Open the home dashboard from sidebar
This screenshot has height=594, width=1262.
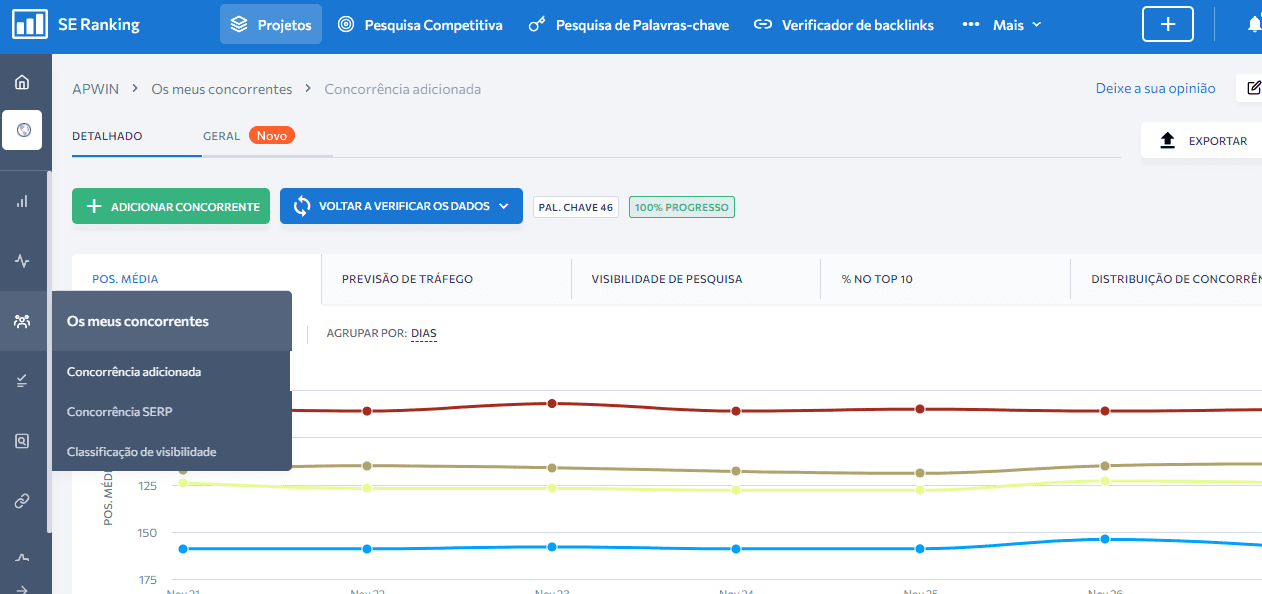[22, 82]
